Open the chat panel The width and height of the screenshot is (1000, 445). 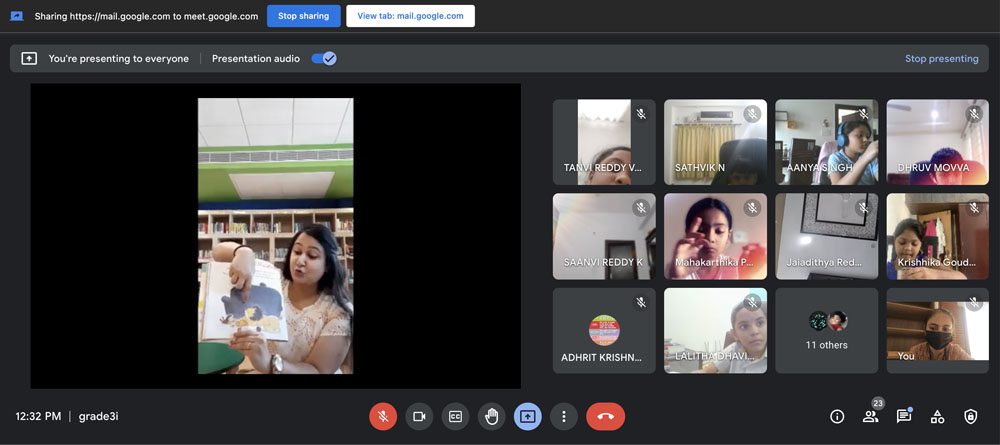903,416
